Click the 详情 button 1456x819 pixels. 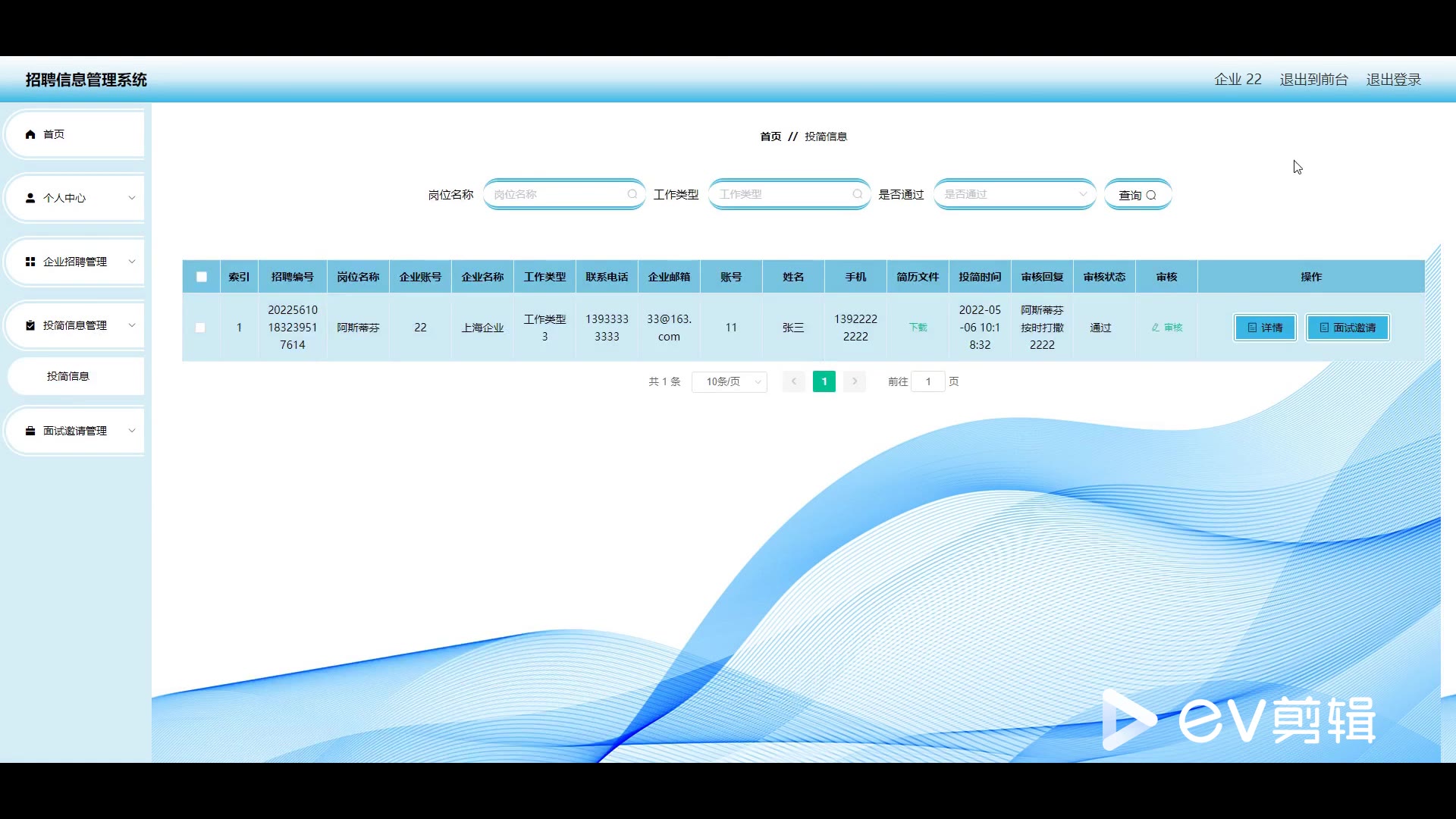coord(1264,328)
